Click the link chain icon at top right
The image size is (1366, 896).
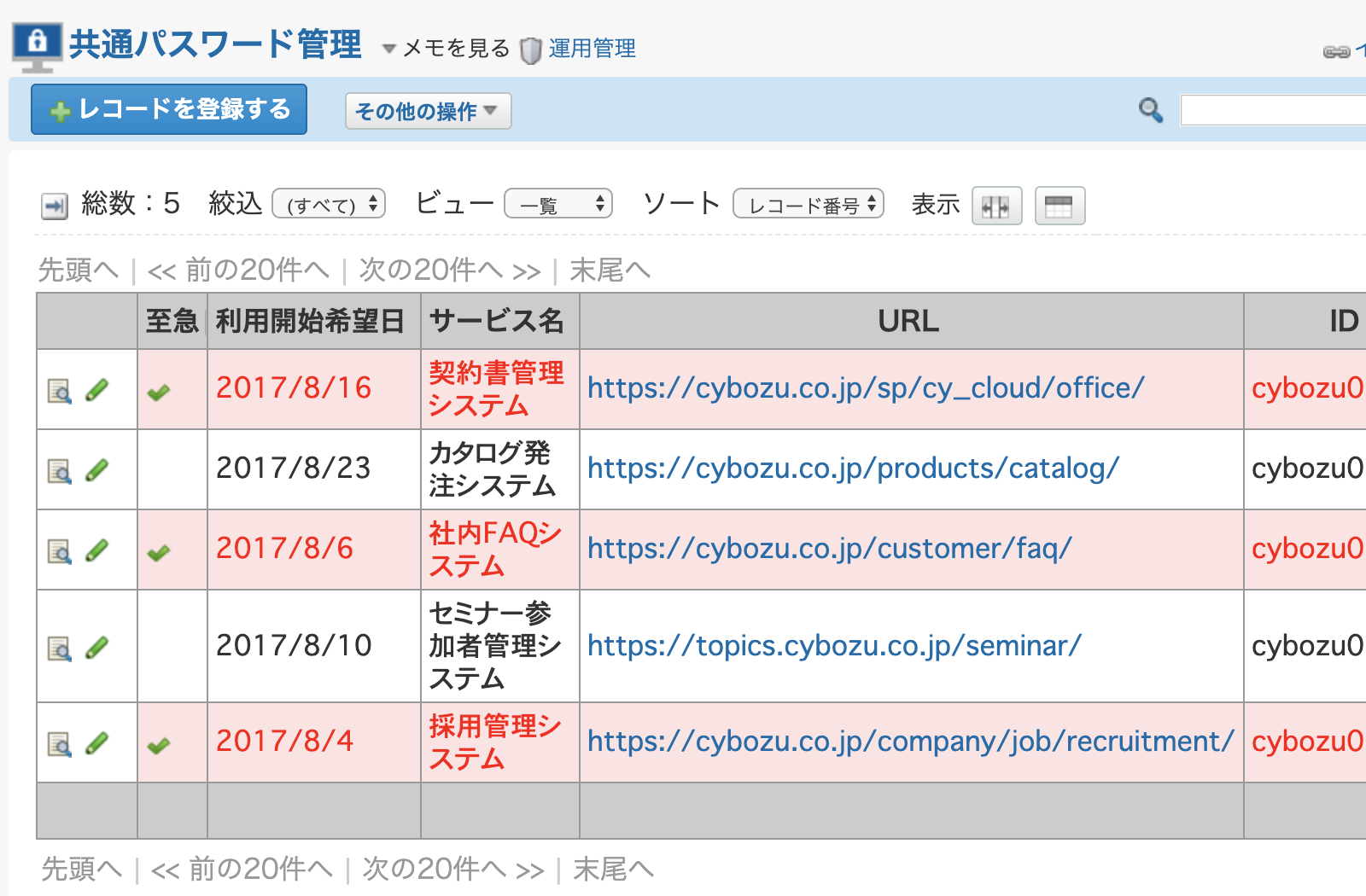1336,52
